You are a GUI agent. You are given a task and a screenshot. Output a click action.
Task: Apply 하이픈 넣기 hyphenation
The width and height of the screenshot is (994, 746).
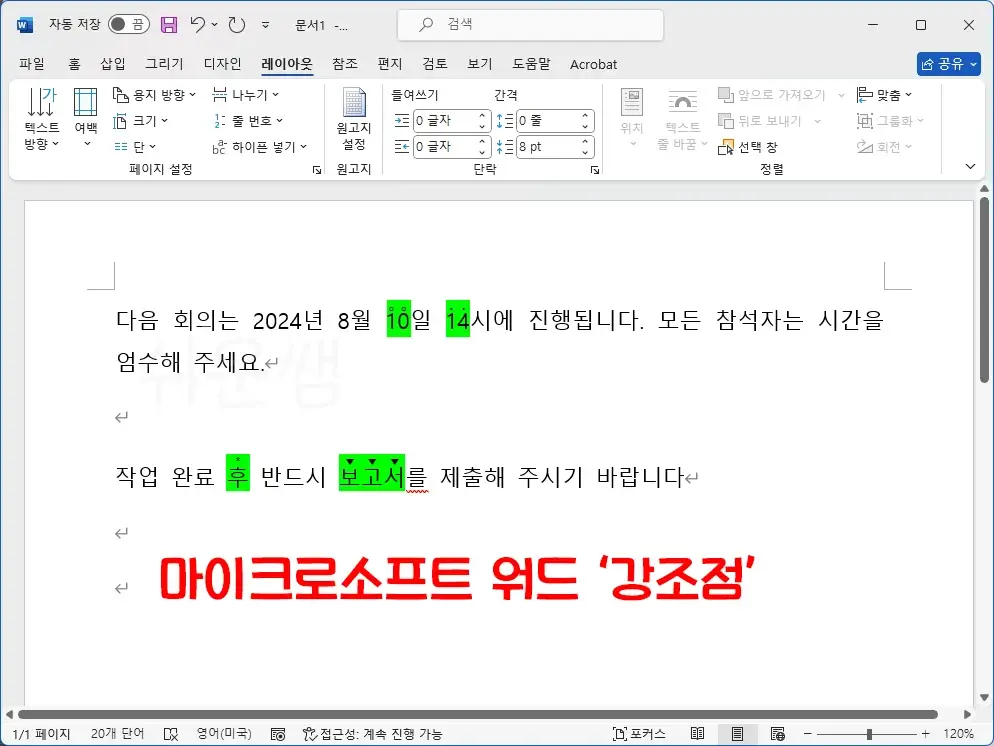point(258,146)
